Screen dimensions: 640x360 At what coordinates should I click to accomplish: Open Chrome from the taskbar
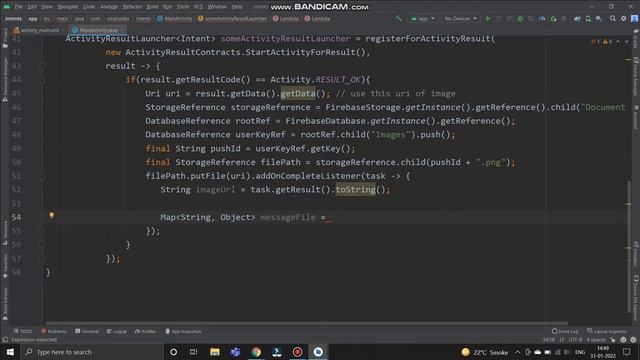256,352
